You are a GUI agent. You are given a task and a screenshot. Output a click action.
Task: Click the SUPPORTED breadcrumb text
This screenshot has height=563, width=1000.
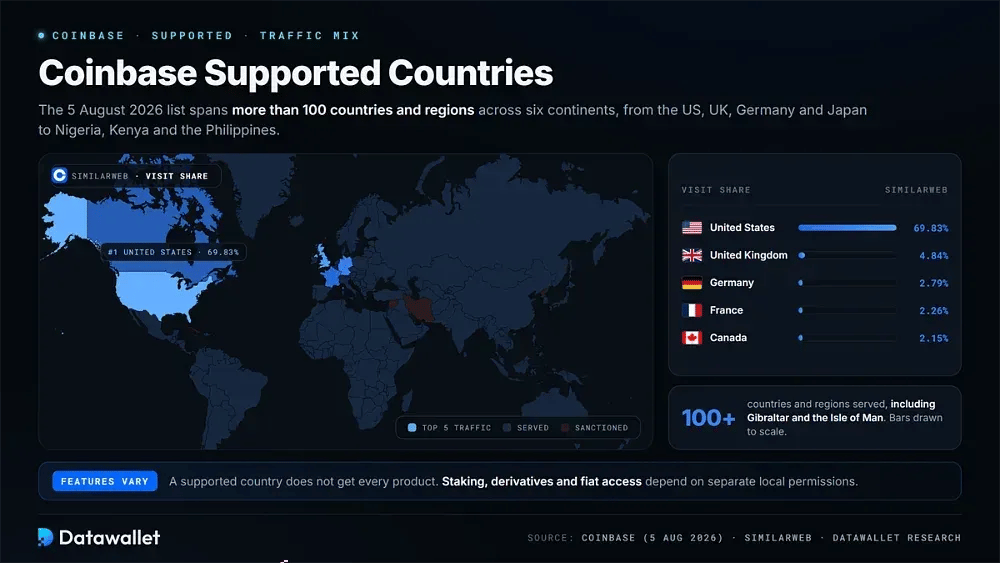[192, 36]
